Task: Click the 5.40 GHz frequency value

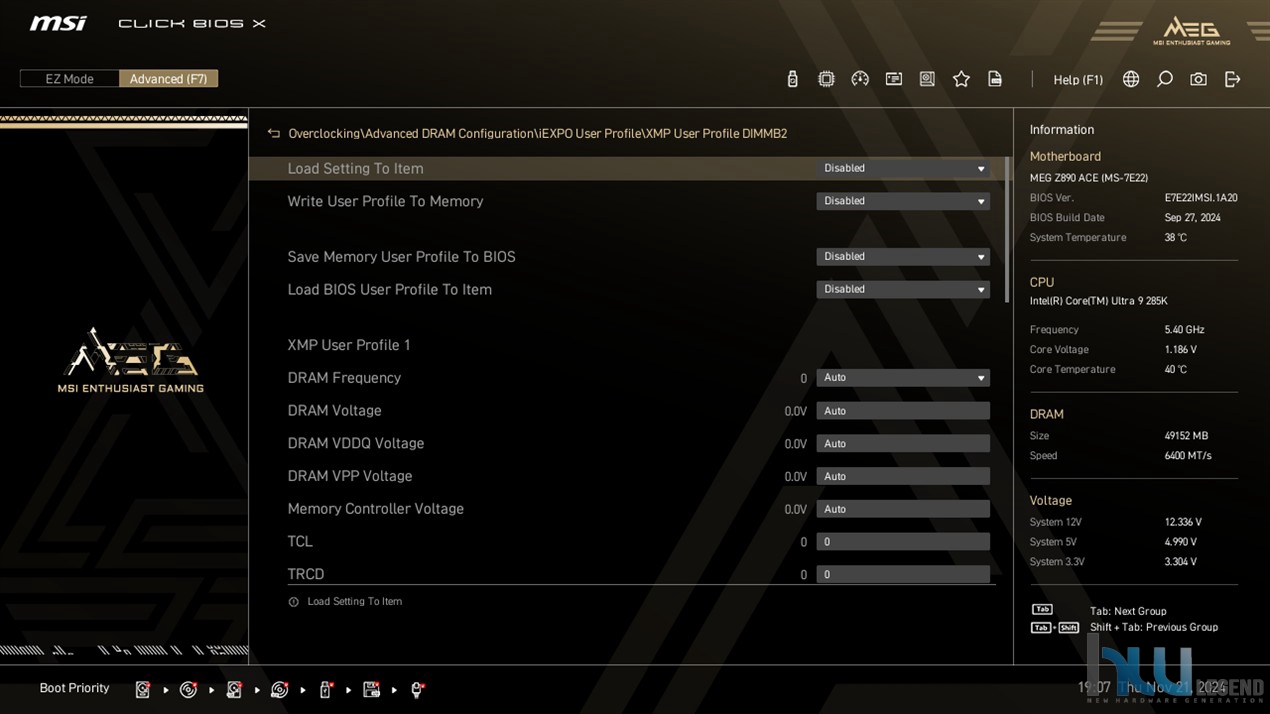Action: point(1184,330)
